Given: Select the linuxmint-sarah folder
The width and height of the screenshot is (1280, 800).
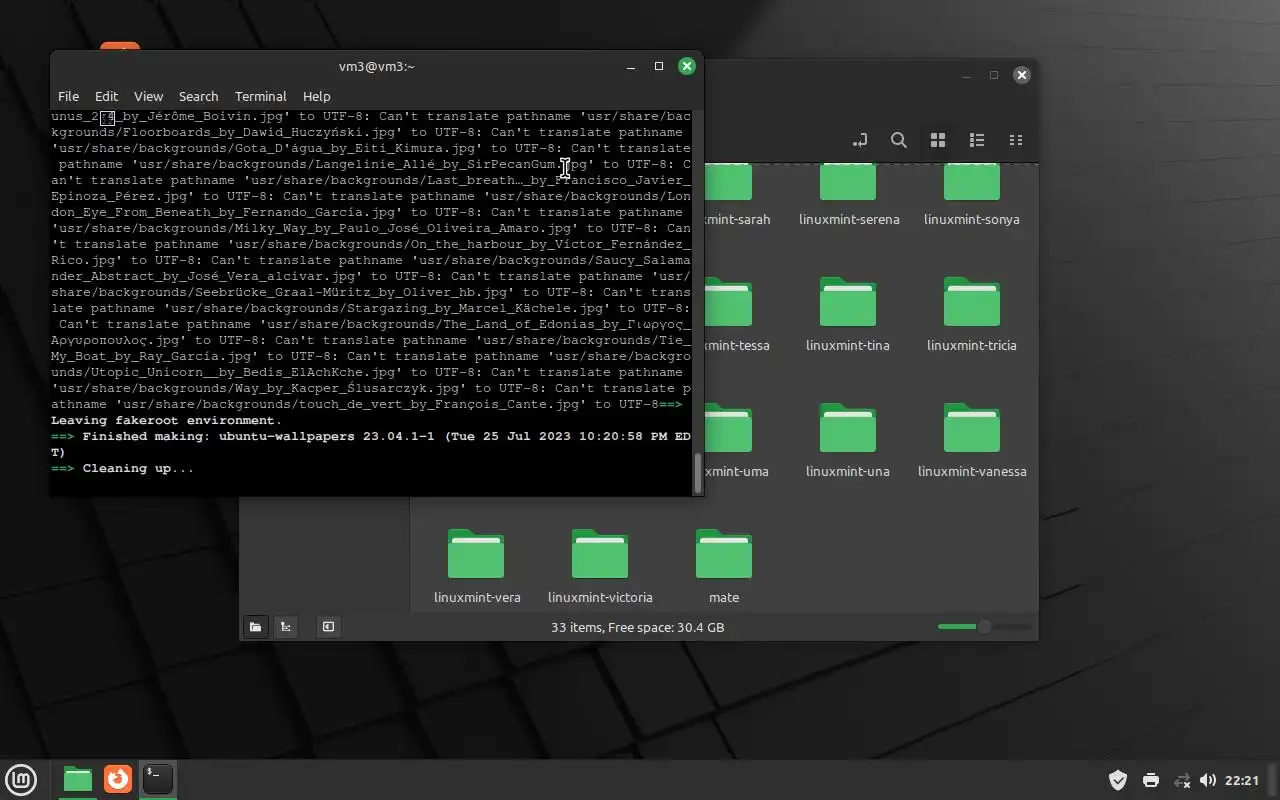Looking at the screenshot, I should point(736,196).
